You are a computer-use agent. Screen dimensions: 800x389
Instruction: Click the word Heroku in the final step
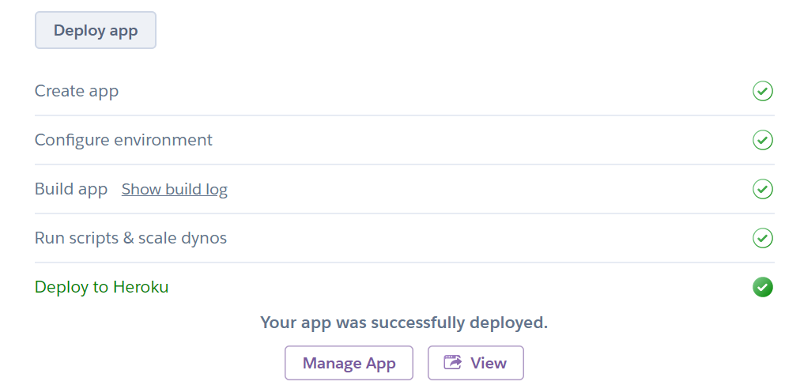[x=141, y=287]
